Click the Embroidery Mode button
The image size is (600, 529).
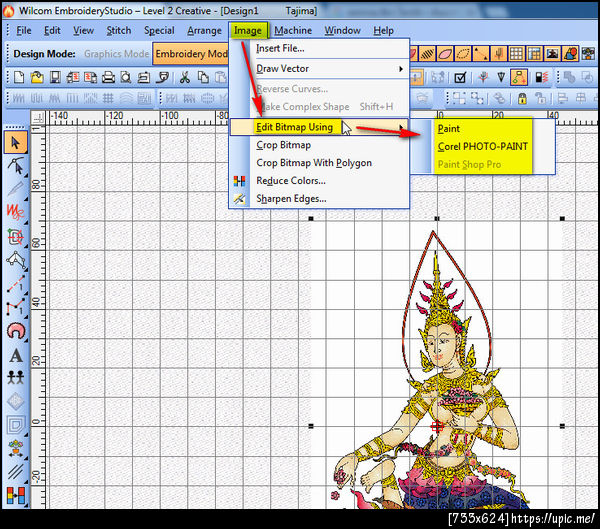(191, 54)
